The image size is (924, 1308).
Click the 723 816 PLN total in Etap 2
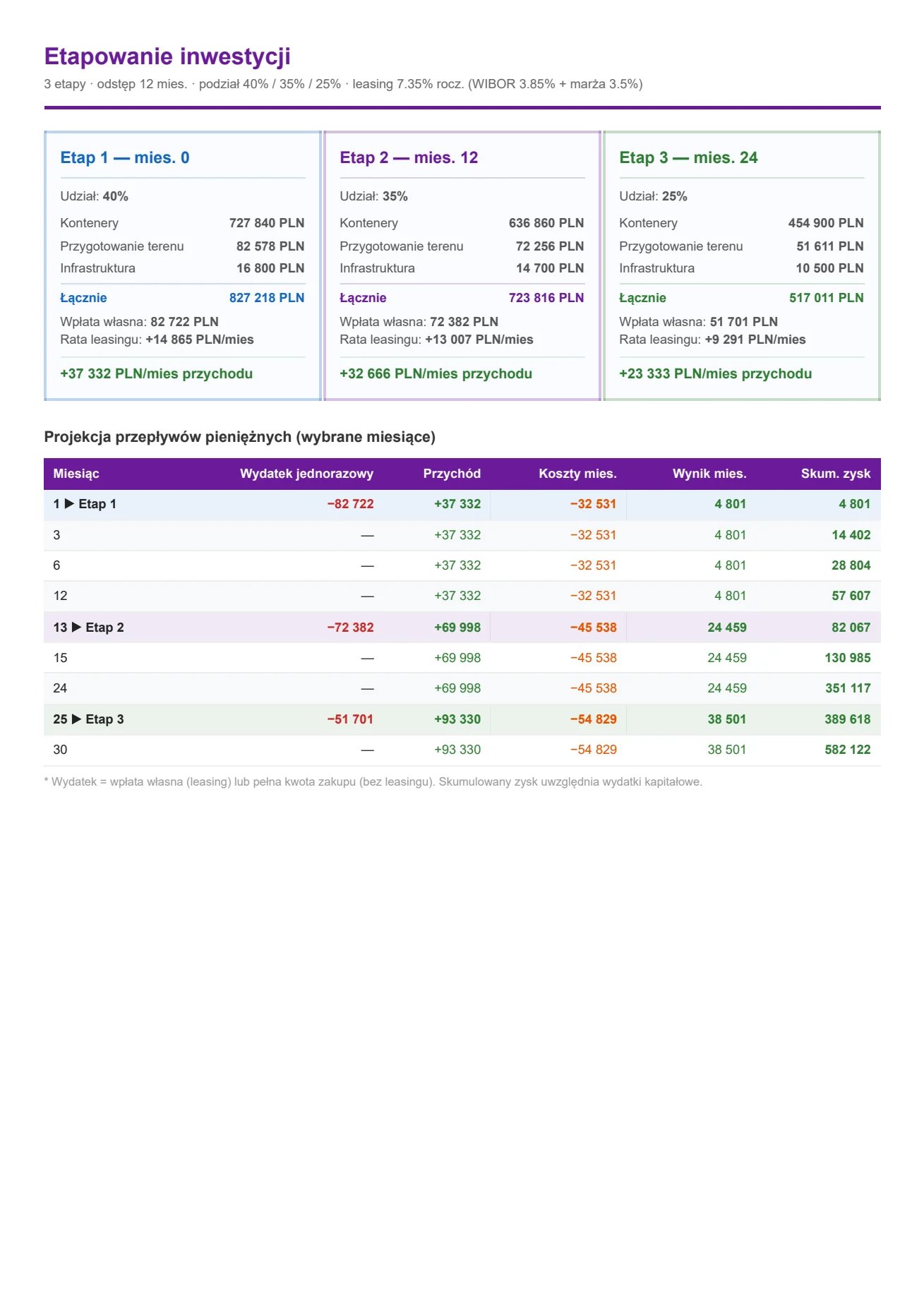click(546, 298)
